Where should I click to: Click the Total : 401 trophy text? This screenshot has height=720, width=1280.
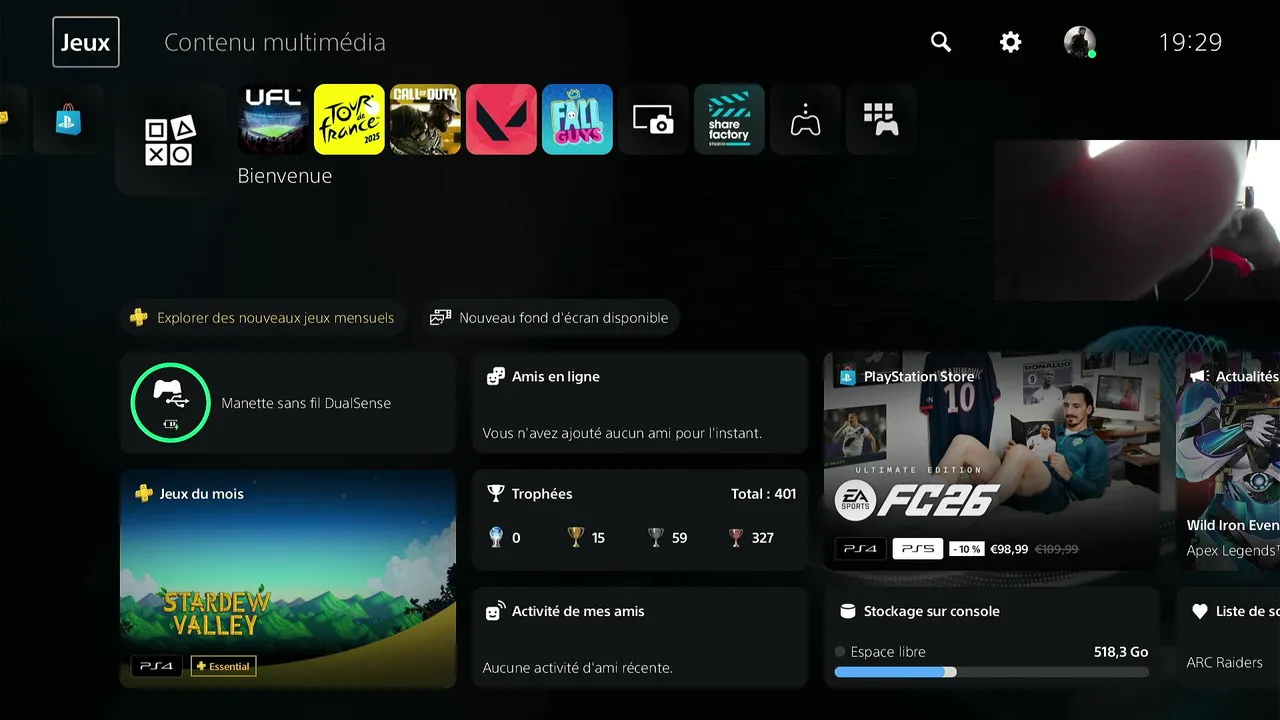(764, 494)
